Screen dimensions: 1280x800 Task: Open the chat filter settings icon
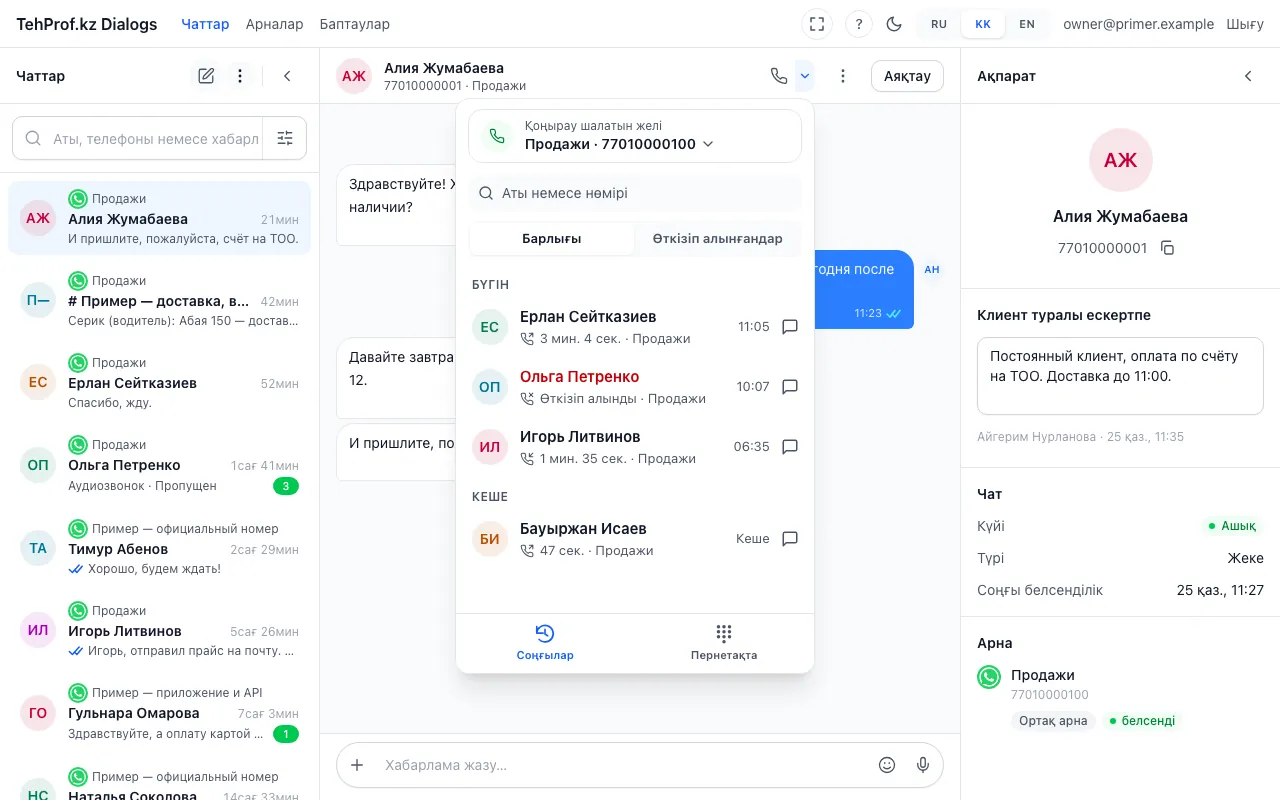[285, 139]
